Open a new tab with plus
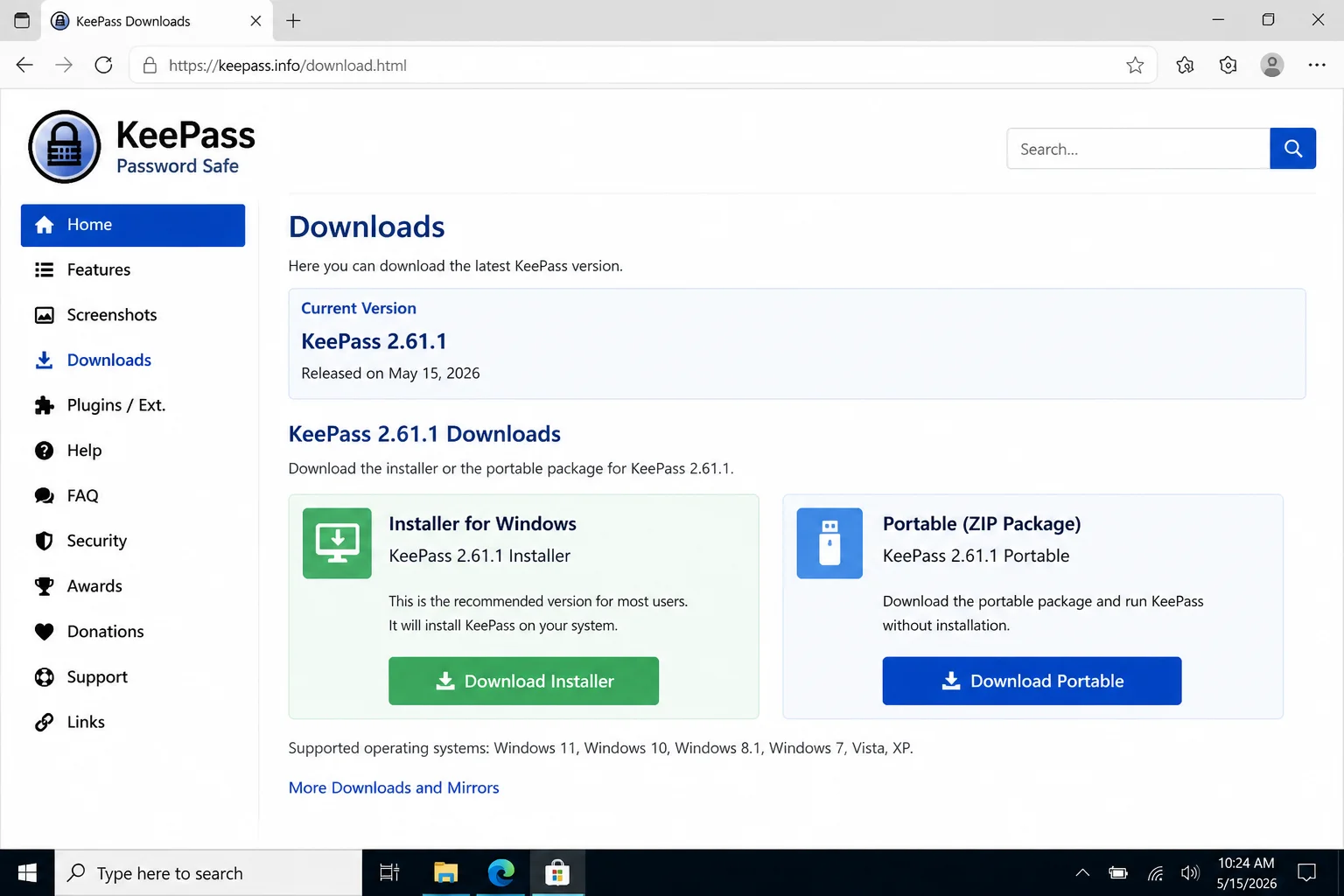The image size is (1344, 896). click(x=293, y=20)
